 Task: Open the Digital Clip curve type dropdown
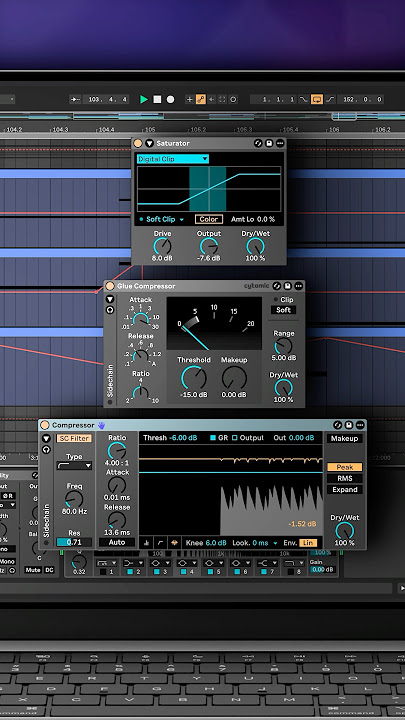pyautogui.click(x=173, y=159)
